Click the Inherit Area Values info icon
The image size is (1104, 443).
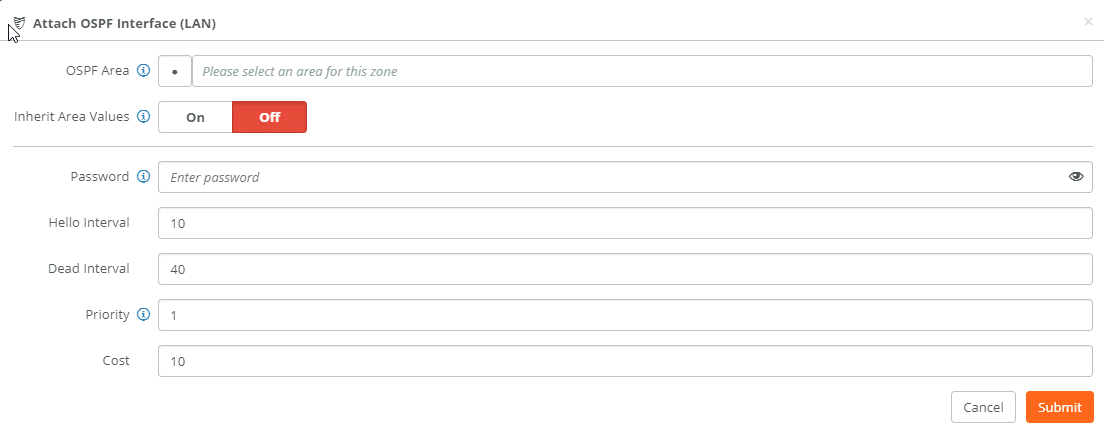(143, 117)
